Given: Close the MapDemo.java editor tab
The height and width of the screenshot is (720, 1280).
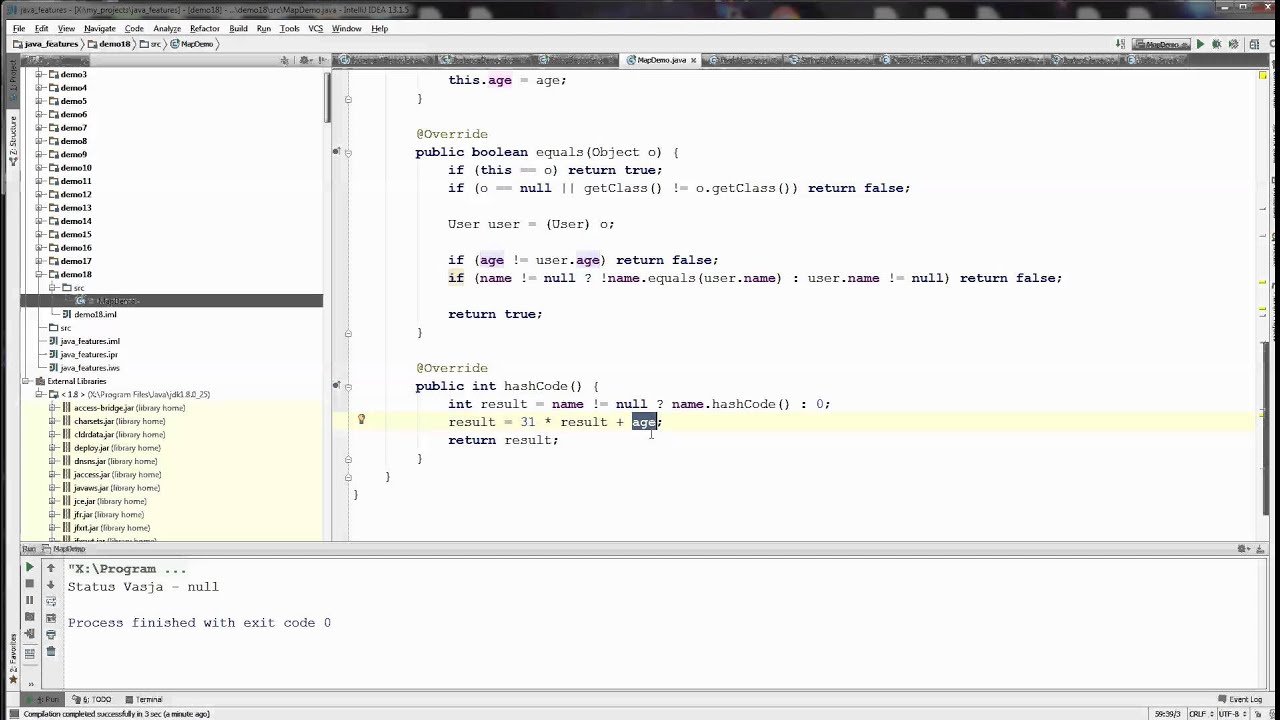Looking at the screenshot, I should (693, 60).
